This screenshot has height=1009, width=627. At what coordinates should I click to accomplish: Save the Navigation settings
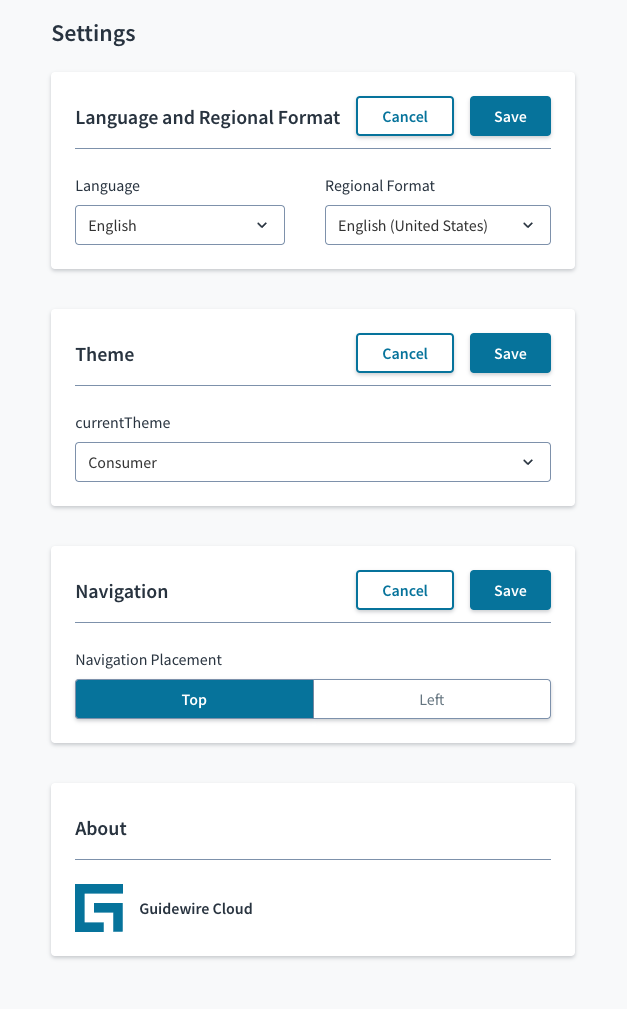(510, 590)
